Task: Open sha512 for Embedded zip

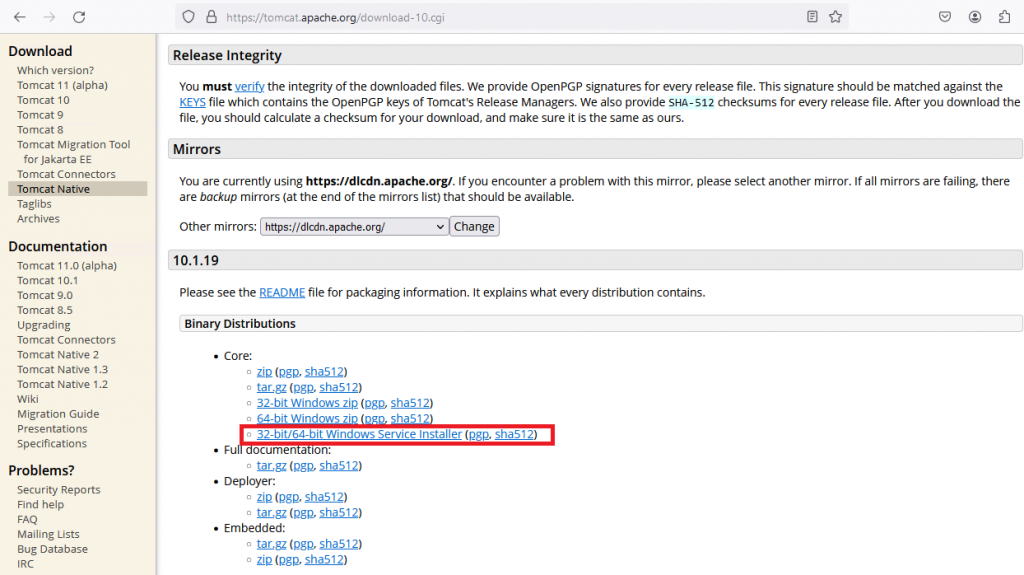Action: tap(324, 560)
